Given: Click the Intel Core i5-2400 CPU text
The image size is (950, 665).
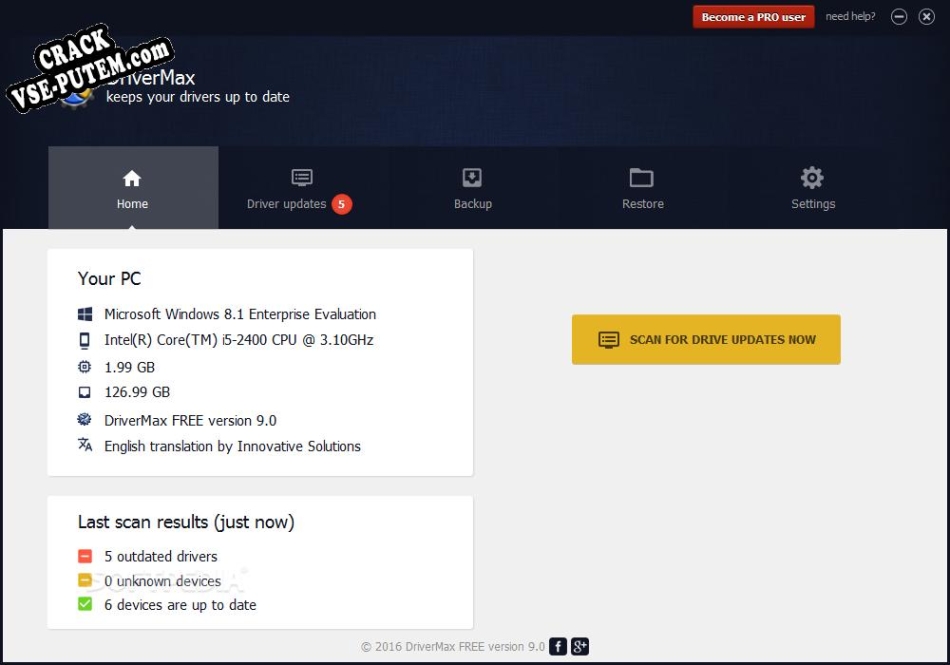Looking at the screenshot, I should [239, 340].
